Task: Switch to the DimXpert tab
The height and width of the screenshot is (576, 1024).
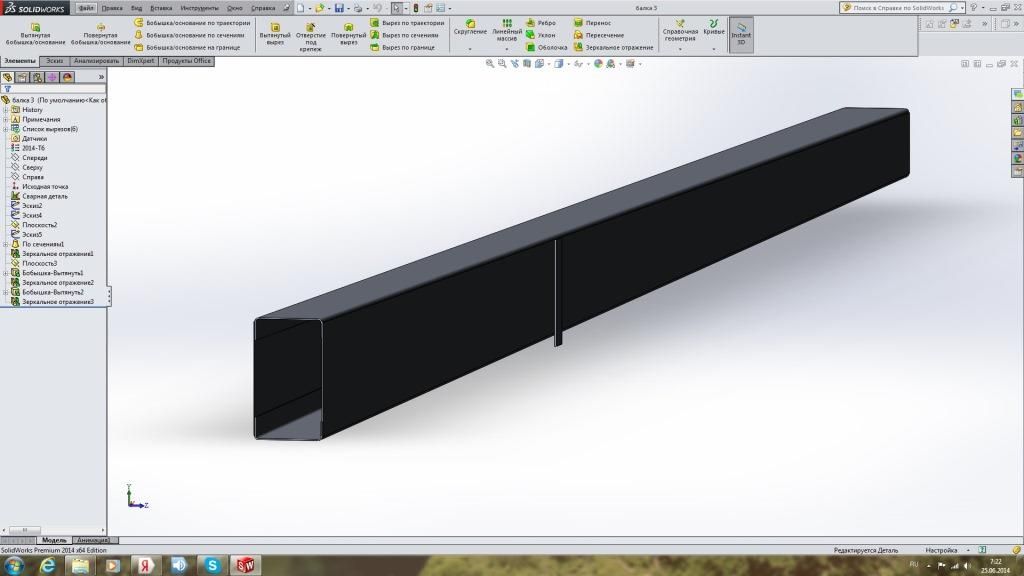Action: coord(140,61)
